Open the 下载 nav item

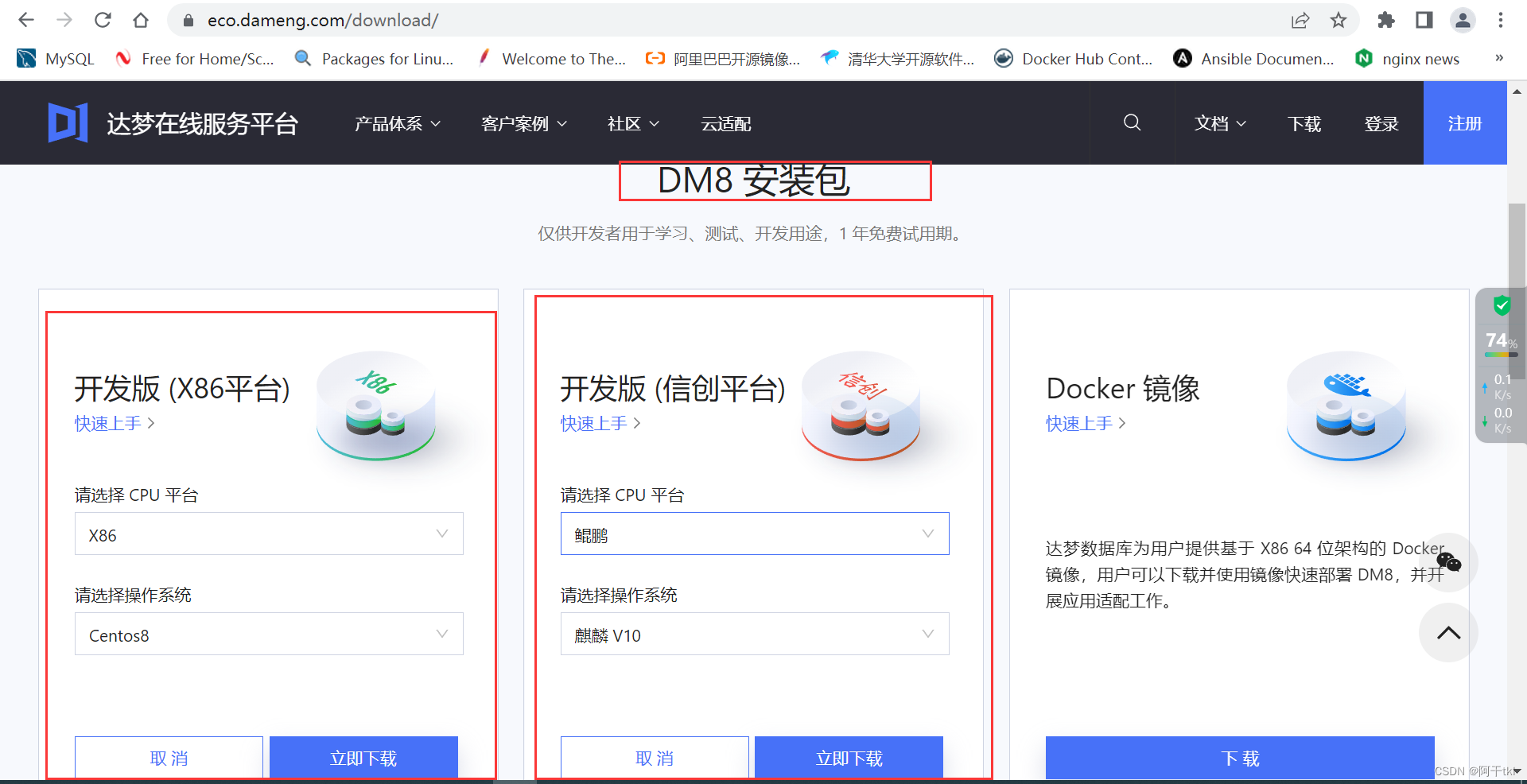point(1304,124)
